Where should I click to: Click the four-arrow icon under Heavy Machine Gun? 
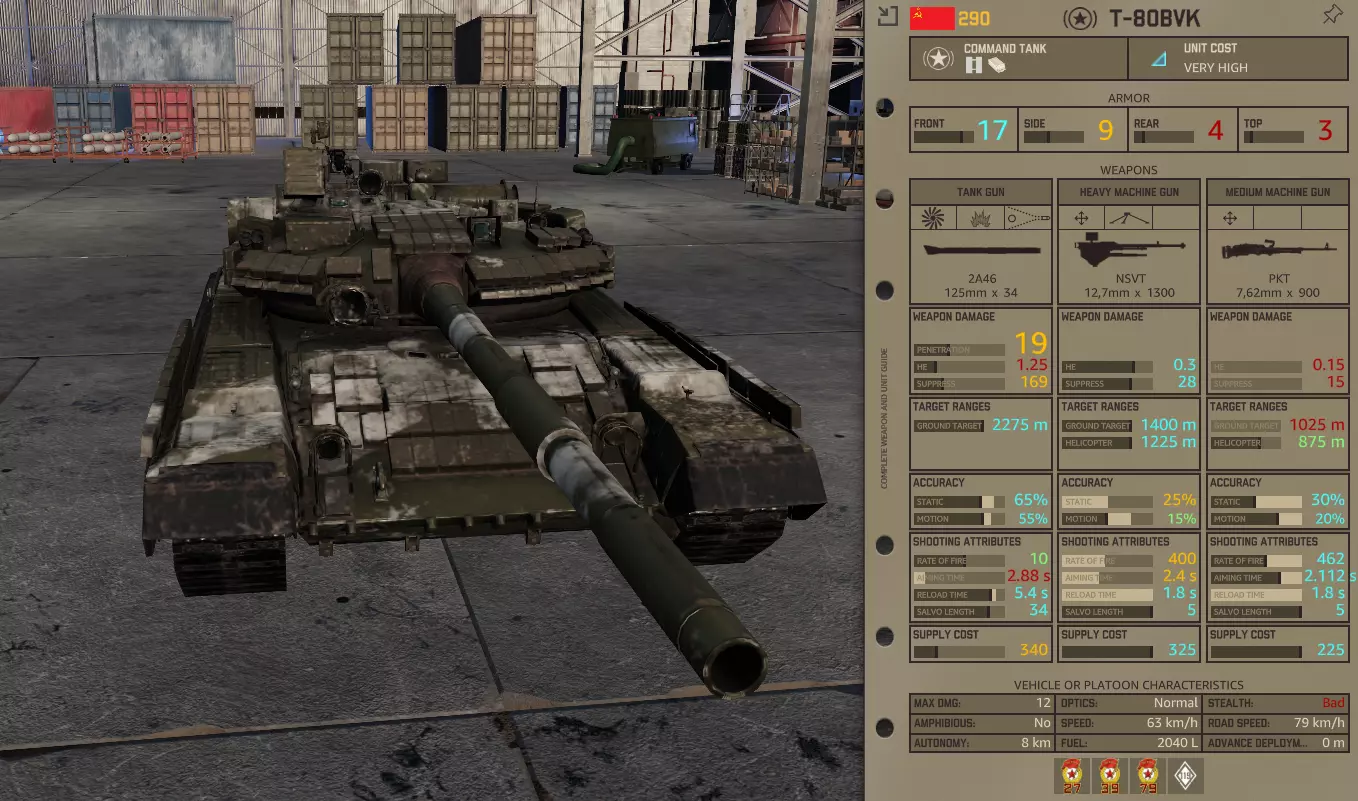1081,217
